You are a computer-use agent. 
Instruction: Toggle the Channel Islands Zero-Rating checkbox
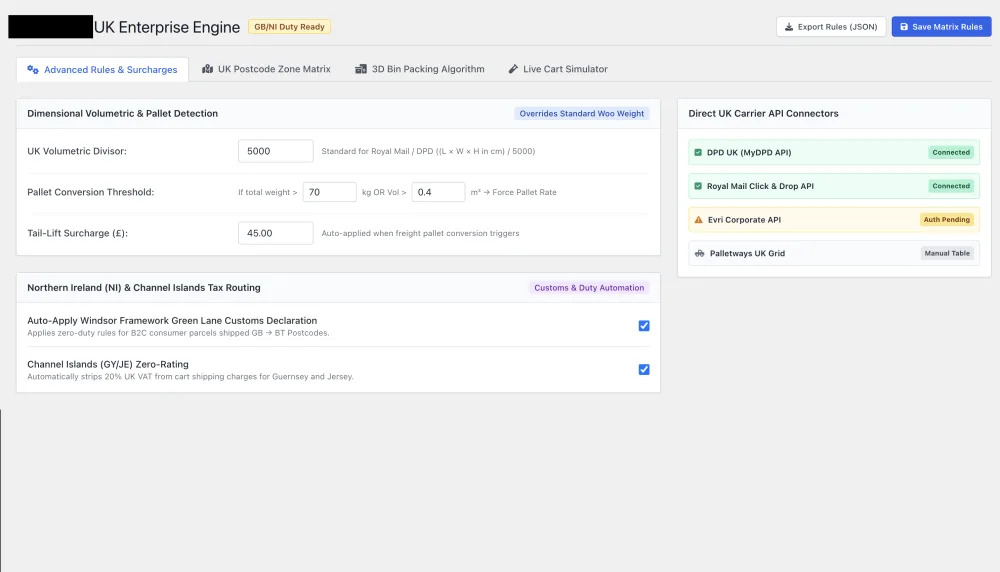[644, 369]
